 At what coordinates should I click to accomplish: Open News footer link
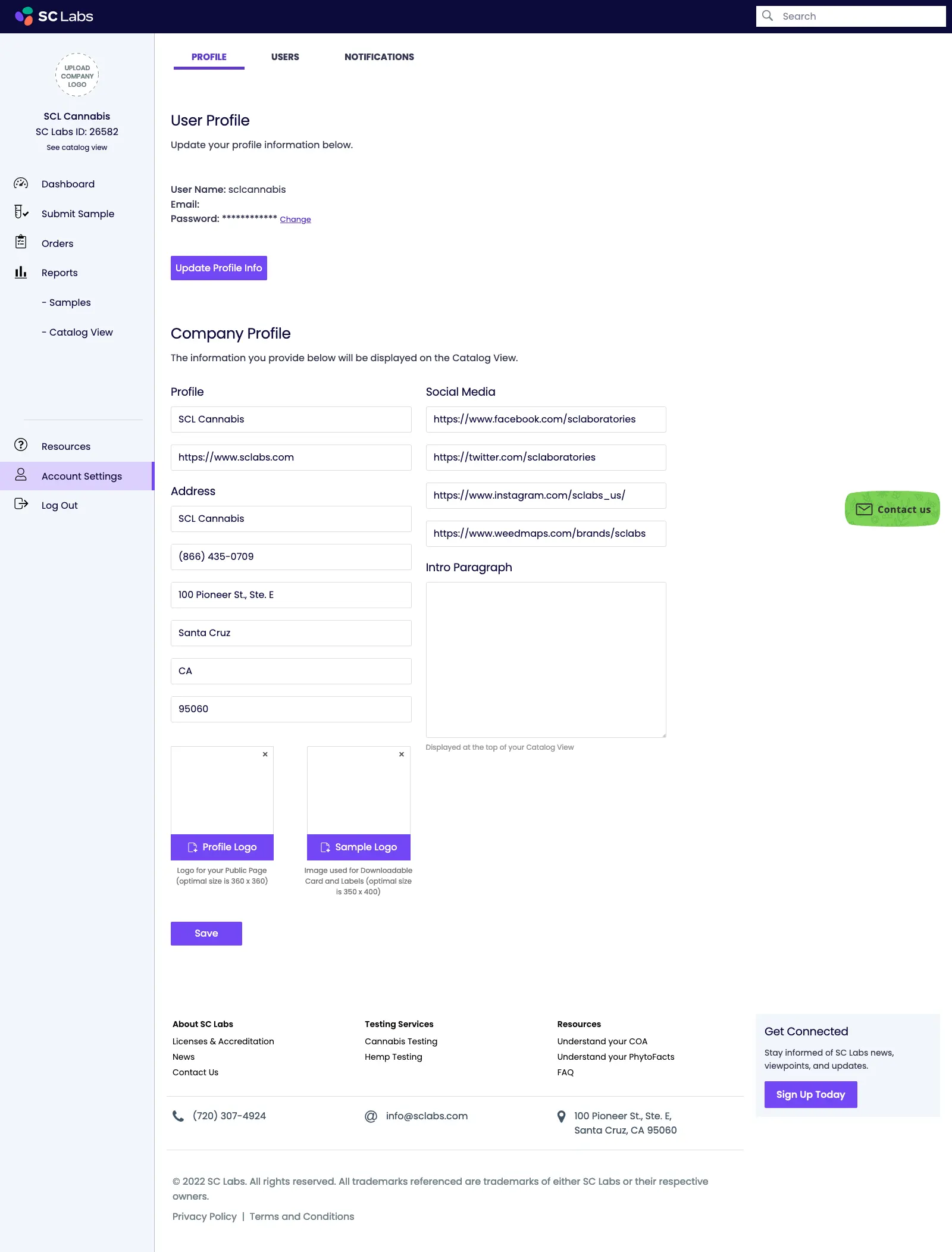pyautogui.click(x=183, y=1057)
